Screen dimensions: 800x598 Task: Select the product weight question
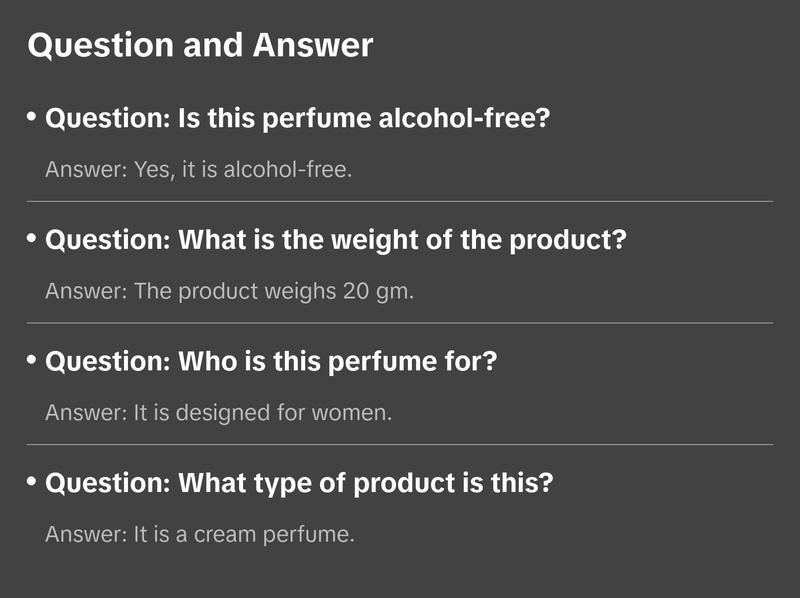(x=336, y=241)
